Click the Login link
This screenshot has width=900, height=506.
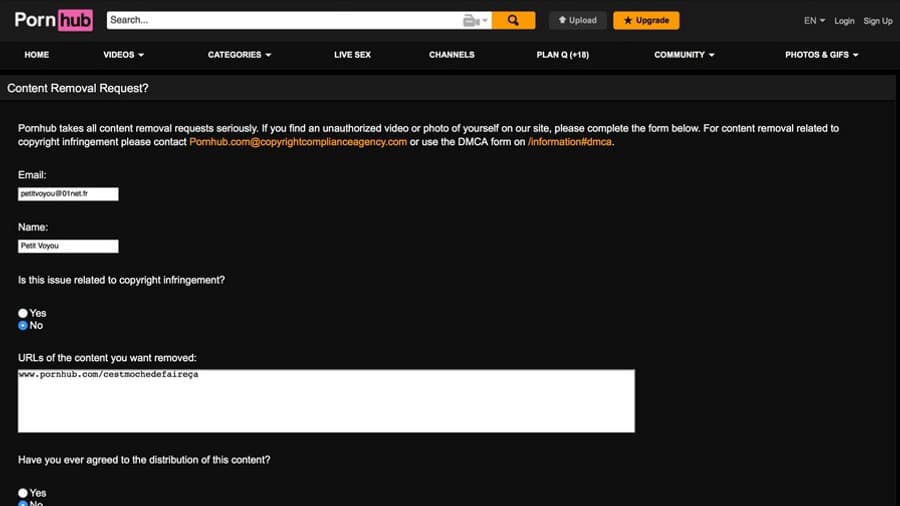pos(845,21)
